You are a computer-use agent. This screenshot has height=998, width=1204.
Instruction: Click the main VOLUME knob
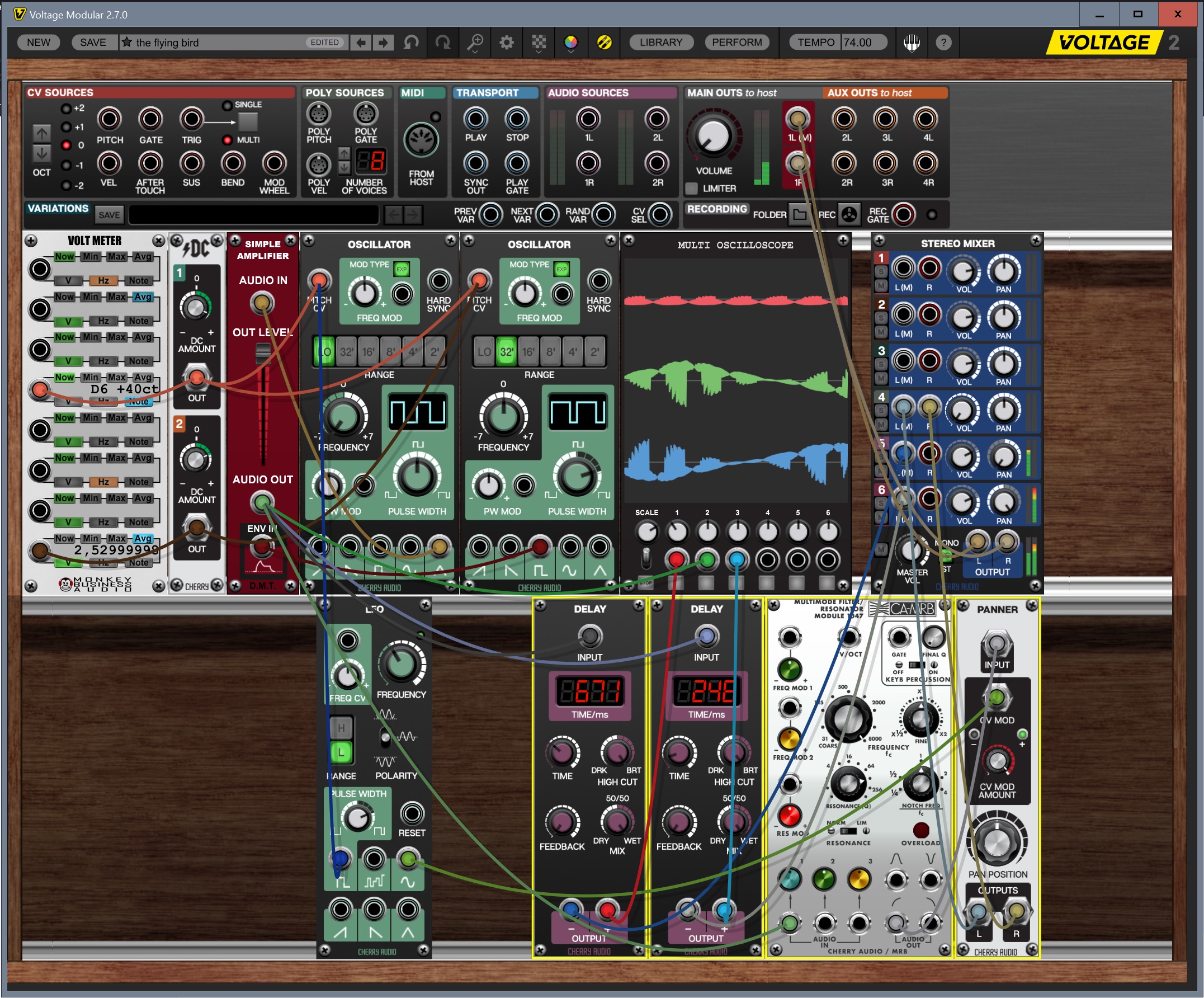point(714,136)
